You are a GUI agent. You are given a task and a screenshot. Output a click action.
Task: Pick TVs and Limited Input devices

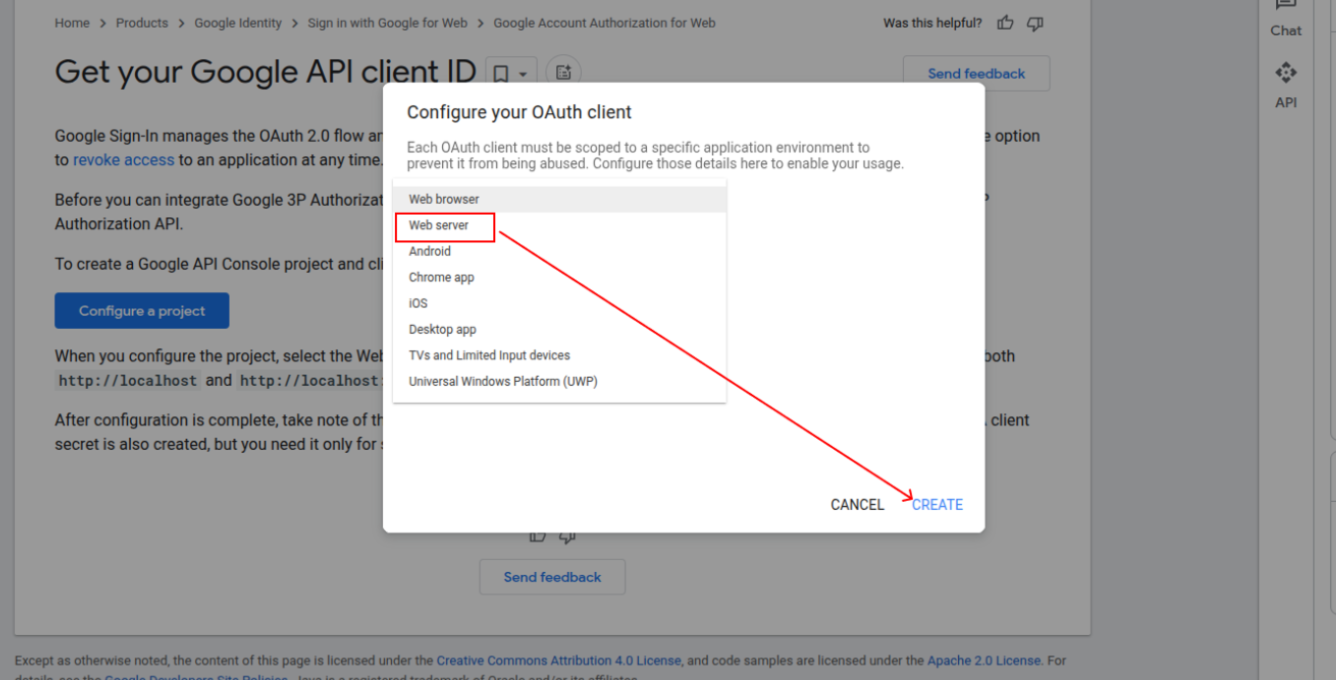pyautogui.click(x=559, y=355)
